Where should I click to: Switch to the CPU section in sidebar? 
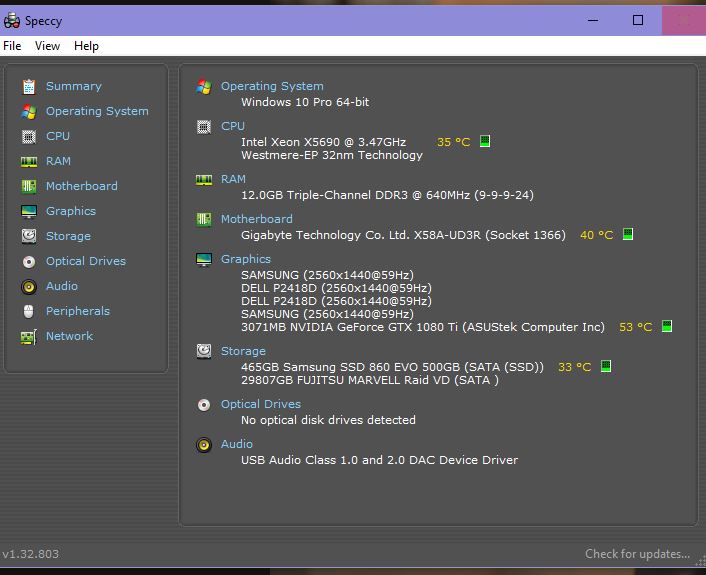tap(58, 136)
